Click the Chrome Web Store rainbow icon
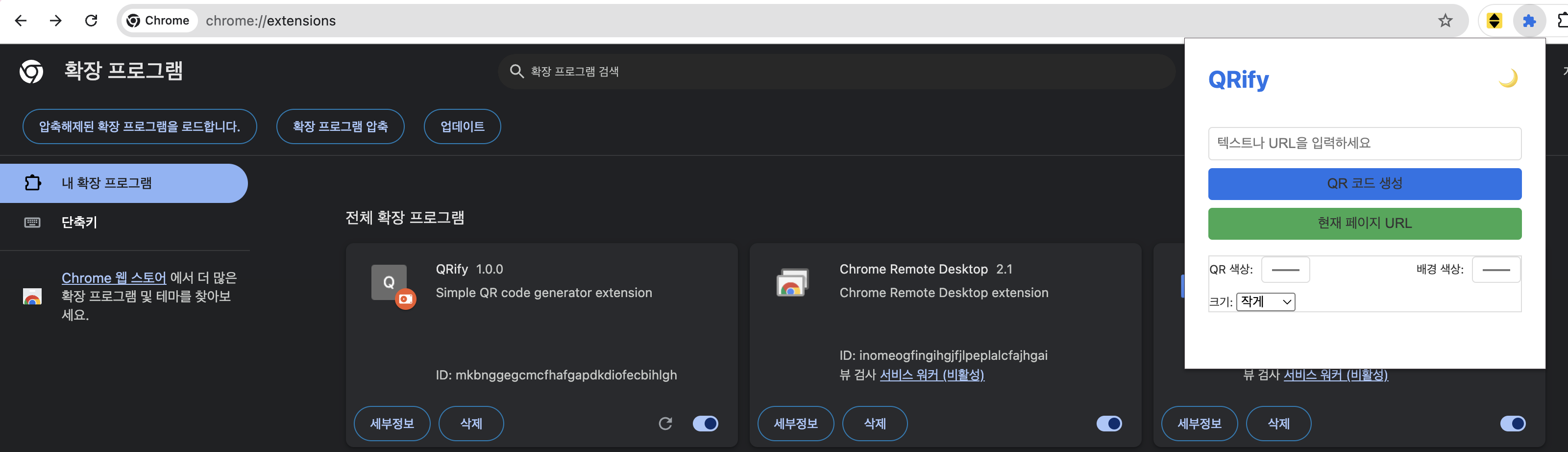The height and width of the screenshot is (452, 1568). coord(32,296)
